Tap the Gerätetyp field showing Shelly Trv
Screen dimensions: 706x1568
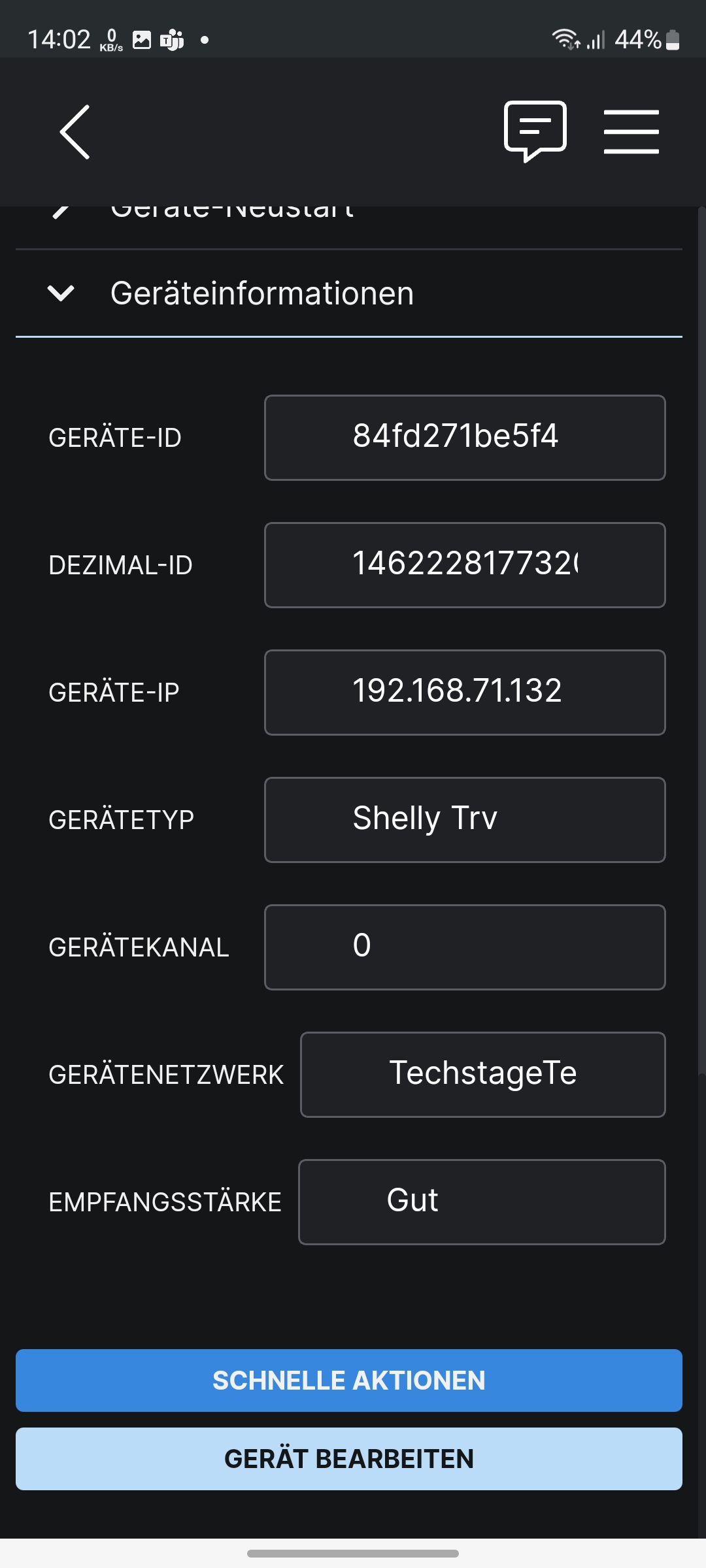tap(465, 820)
